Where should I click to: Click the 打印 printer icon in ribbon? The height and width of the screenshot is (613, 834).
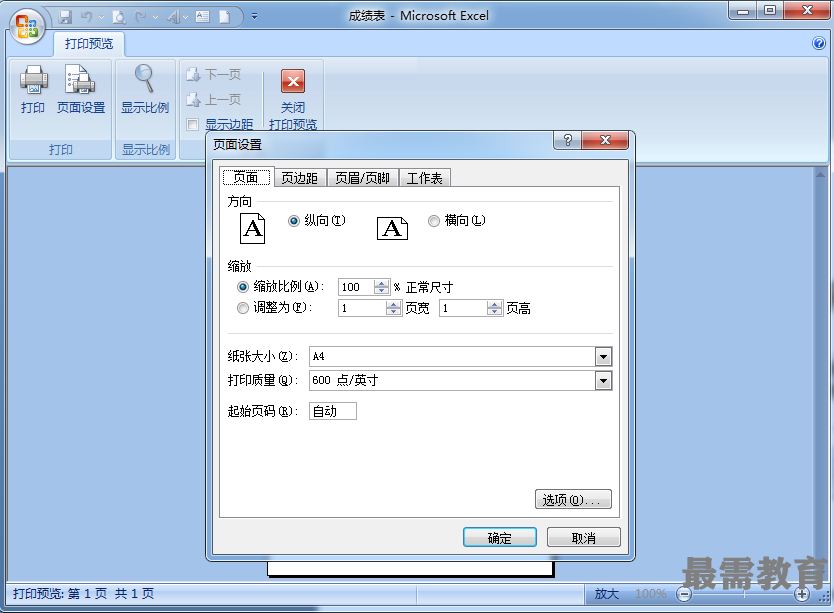click(34, 80)
